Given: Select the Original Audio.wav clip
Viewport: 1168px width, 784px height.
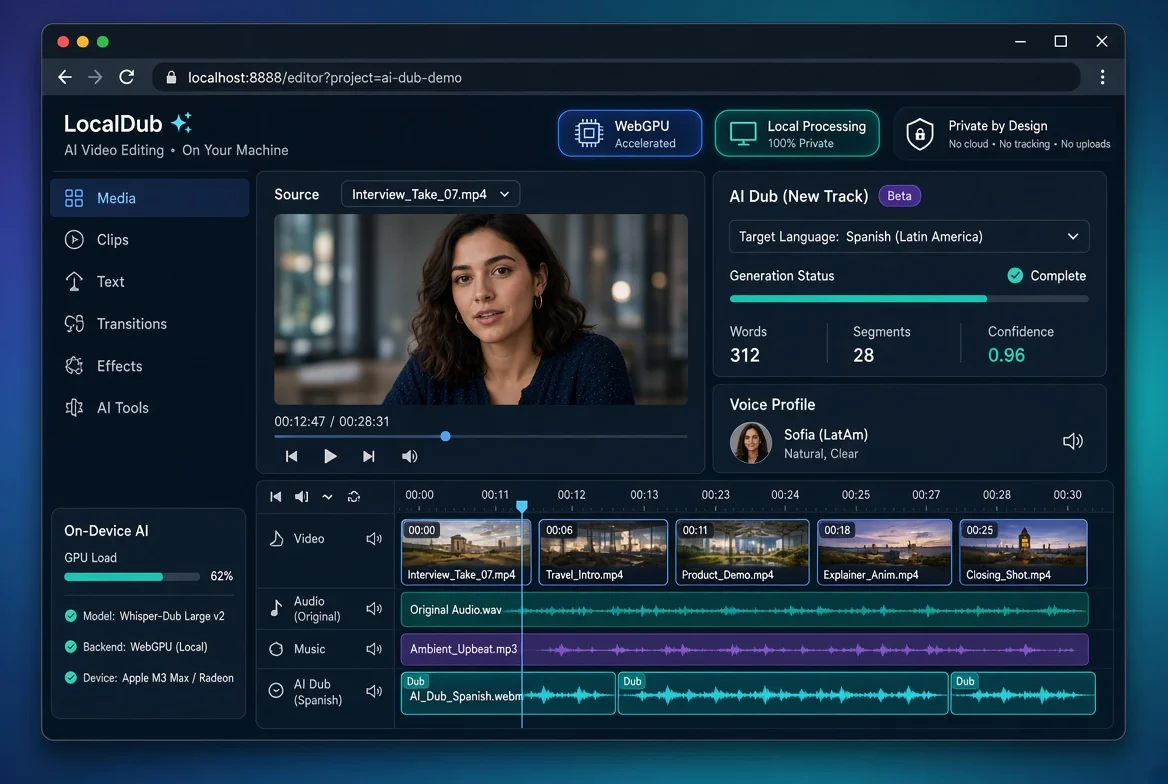Looking at the screenshot, I should click(745, 610).
